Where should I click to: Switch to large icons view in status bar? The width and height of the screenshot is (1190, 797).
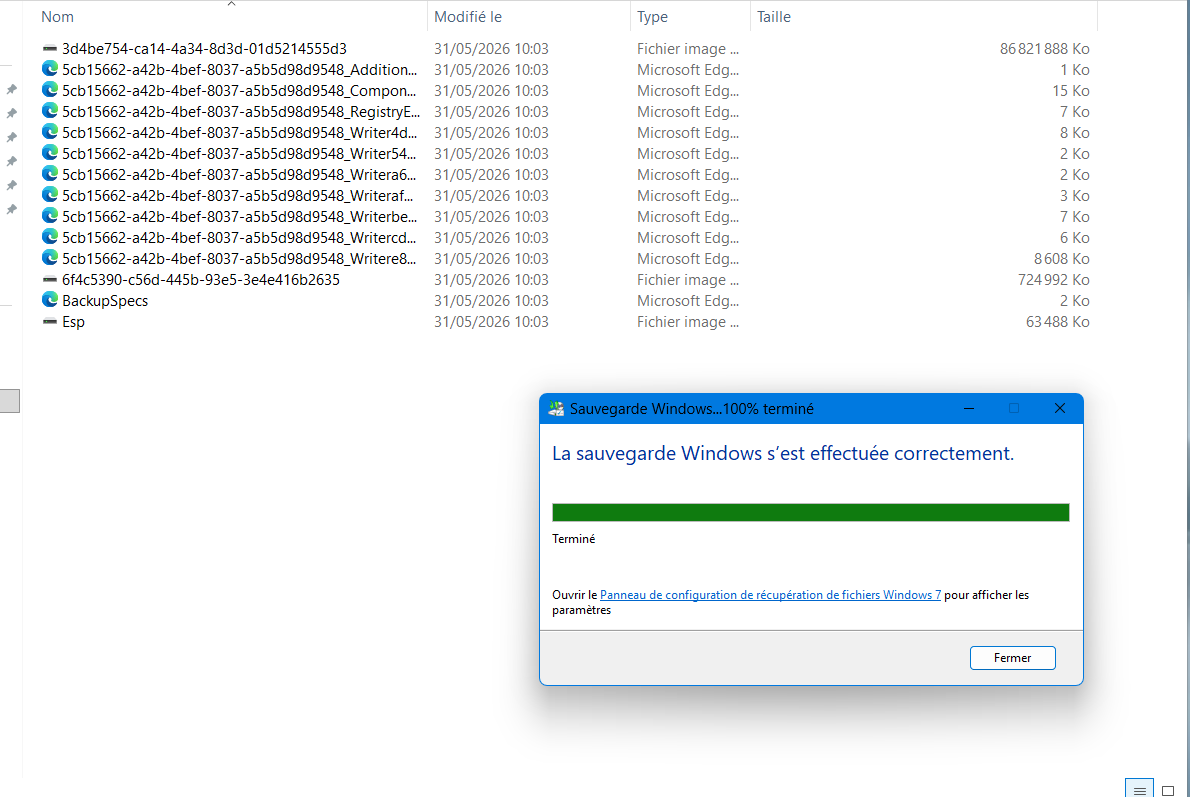coord(1168,789)
